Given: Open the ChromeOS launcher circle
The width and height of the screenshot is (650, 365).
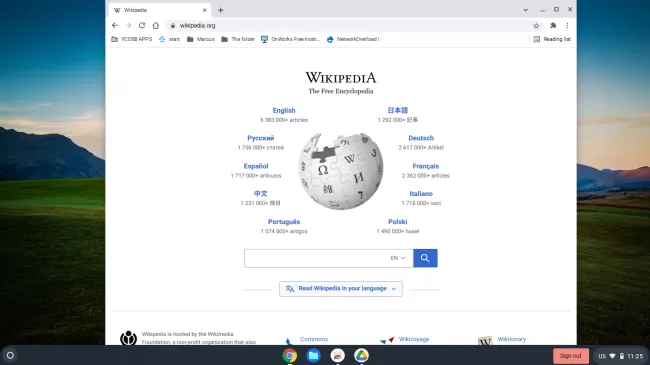Looking at the screenshot, I should coord(10,355).
